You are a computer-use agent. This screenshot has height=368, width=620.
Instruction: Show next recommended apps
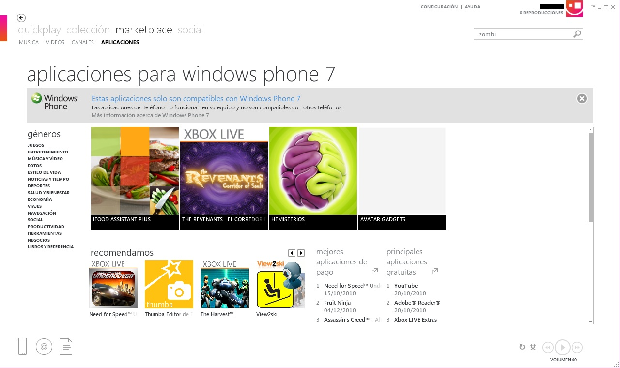(x=301, y=253)
